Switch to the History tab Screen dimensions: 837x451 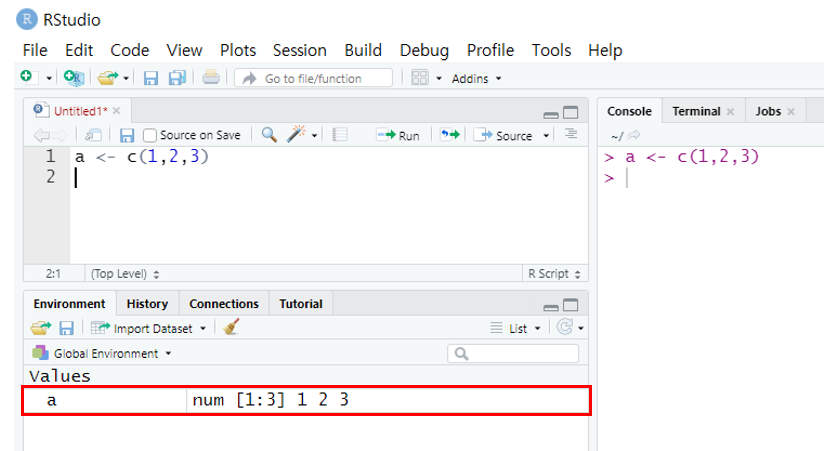pos(147,304)
